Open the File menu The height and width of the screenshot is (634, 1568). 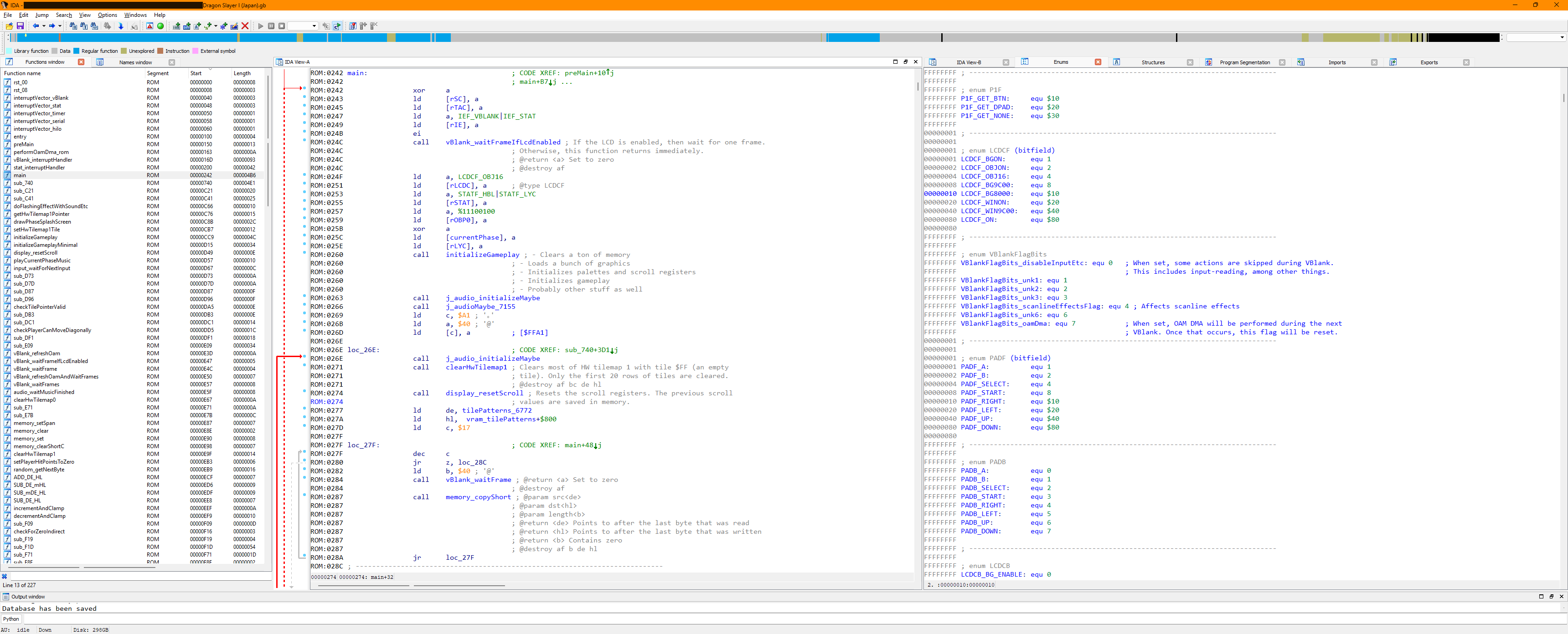tap(8, 15)
